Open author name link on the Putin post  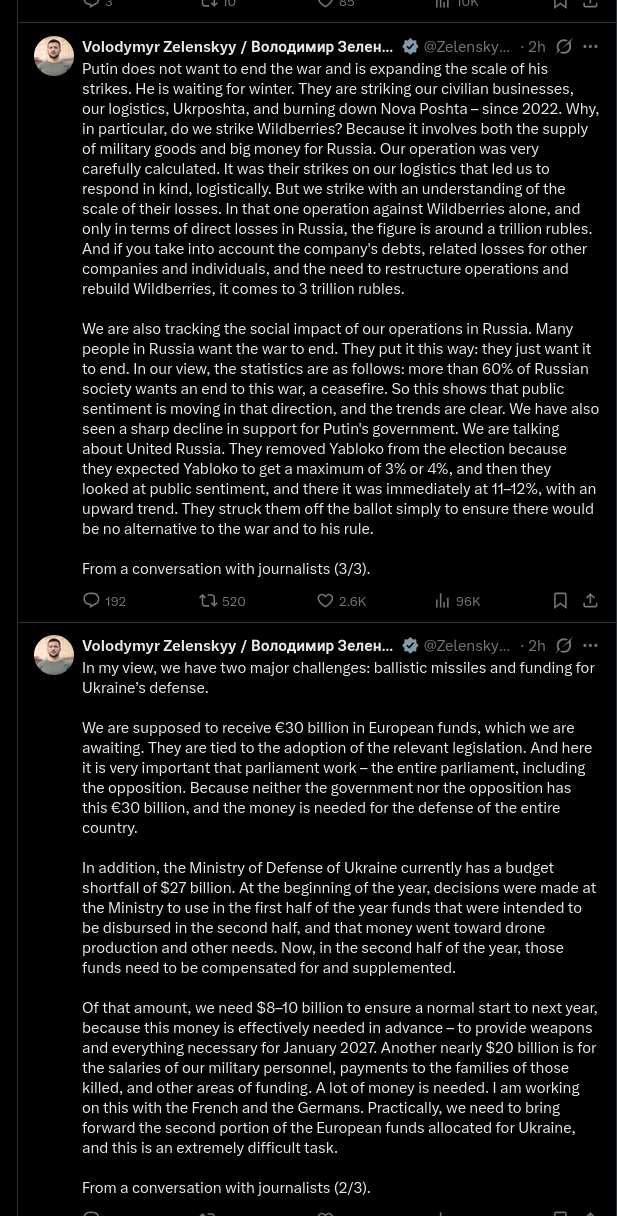[238, 46]
